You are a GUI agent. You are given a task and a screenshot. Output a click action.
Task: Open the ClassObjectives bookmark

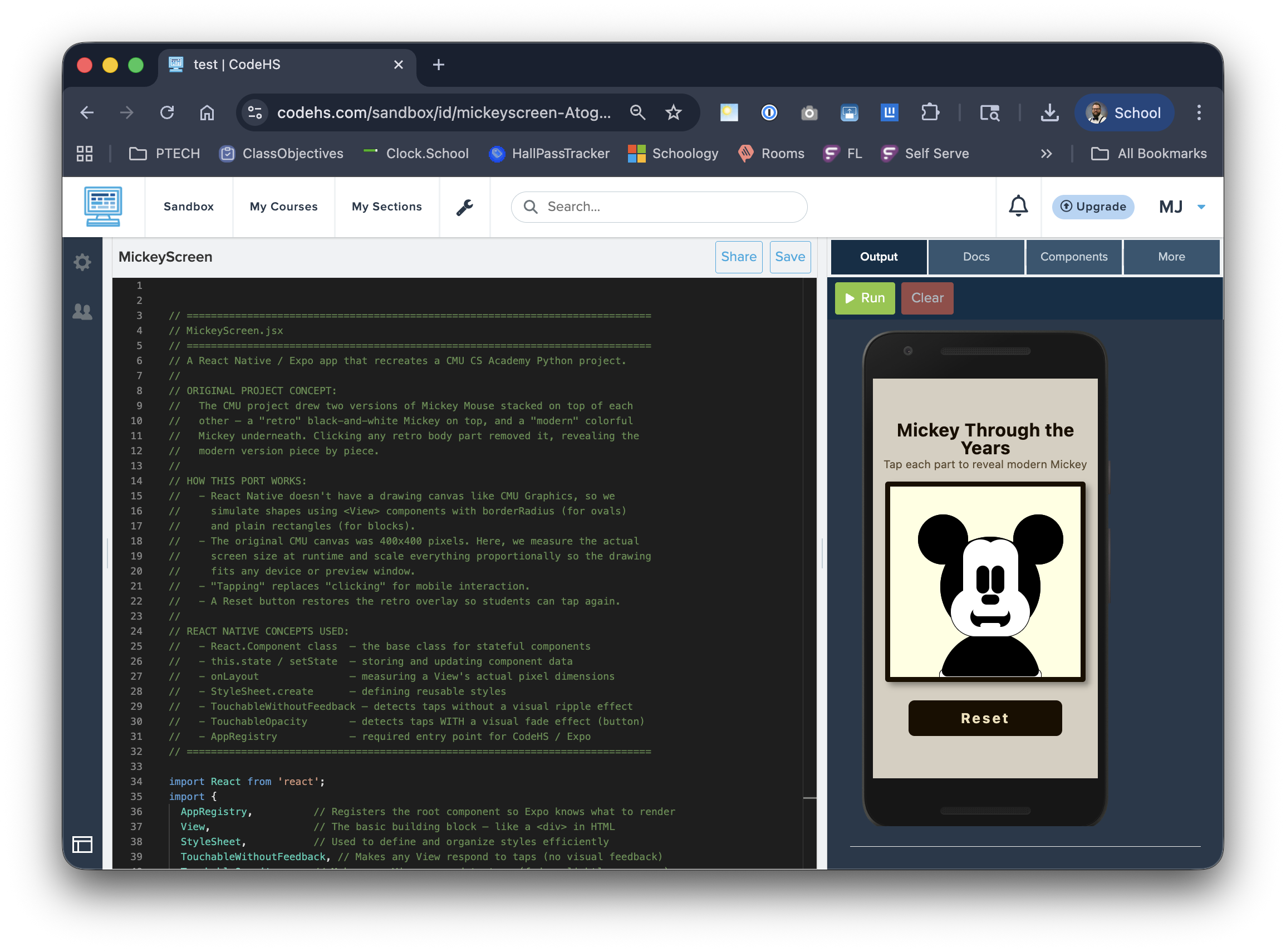281,153
